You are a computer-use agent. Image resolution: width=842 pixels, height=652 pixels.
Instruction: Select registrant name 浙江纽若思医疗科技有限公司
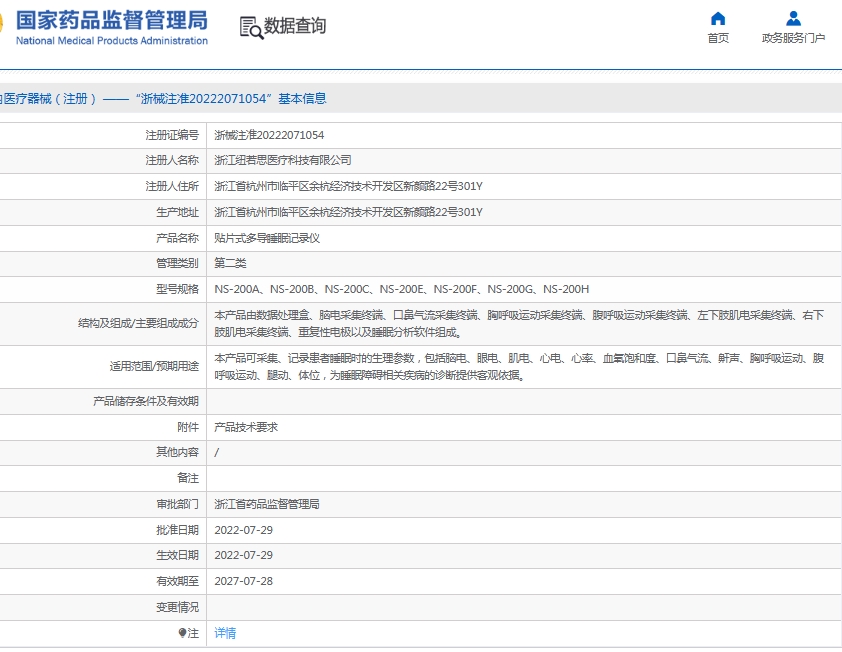pyautogui.click(x=283, y=161)
